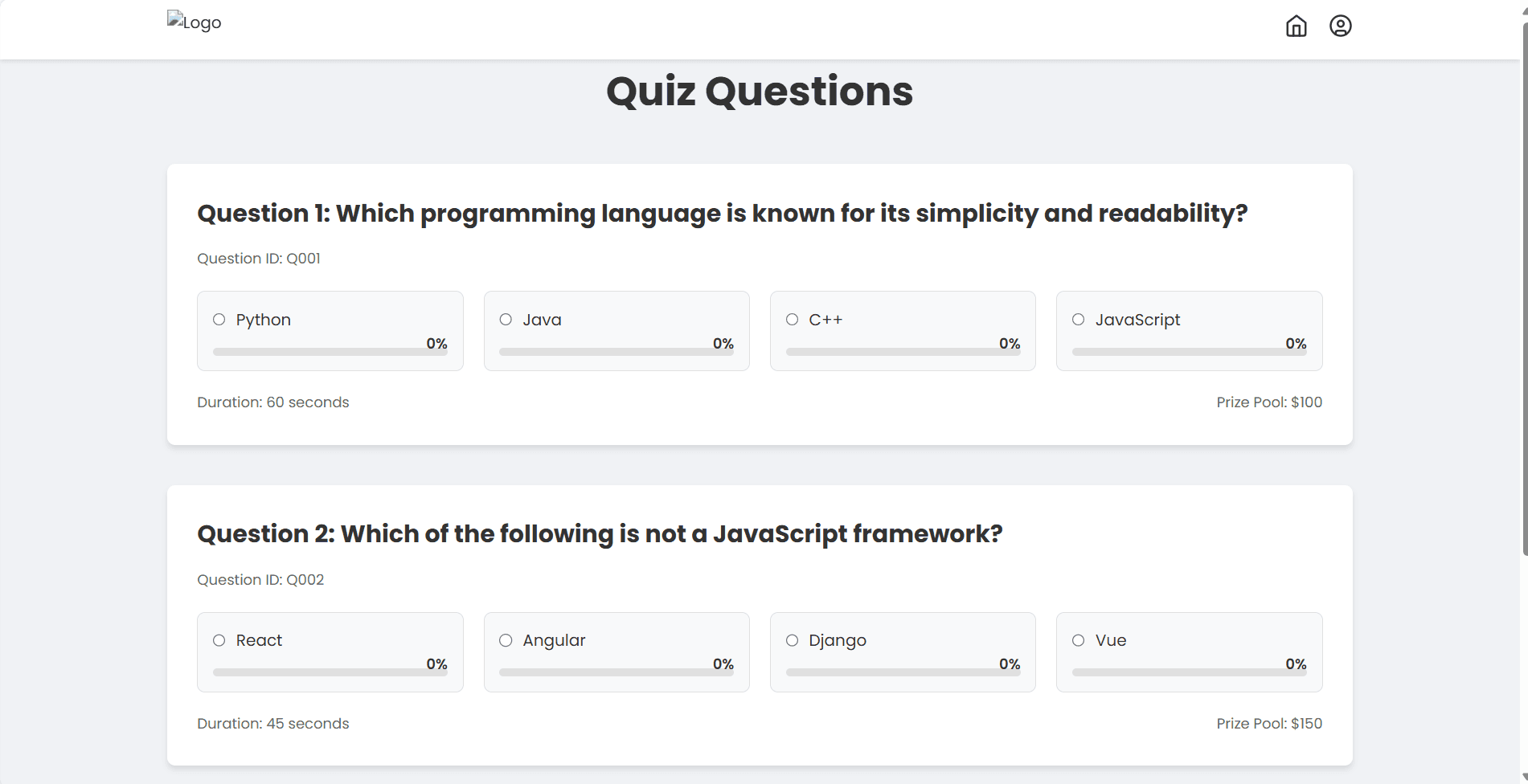Pick the JavaScript answer option
The width and height of the screenshot is (1528, 784).
tap(1079, 320)
